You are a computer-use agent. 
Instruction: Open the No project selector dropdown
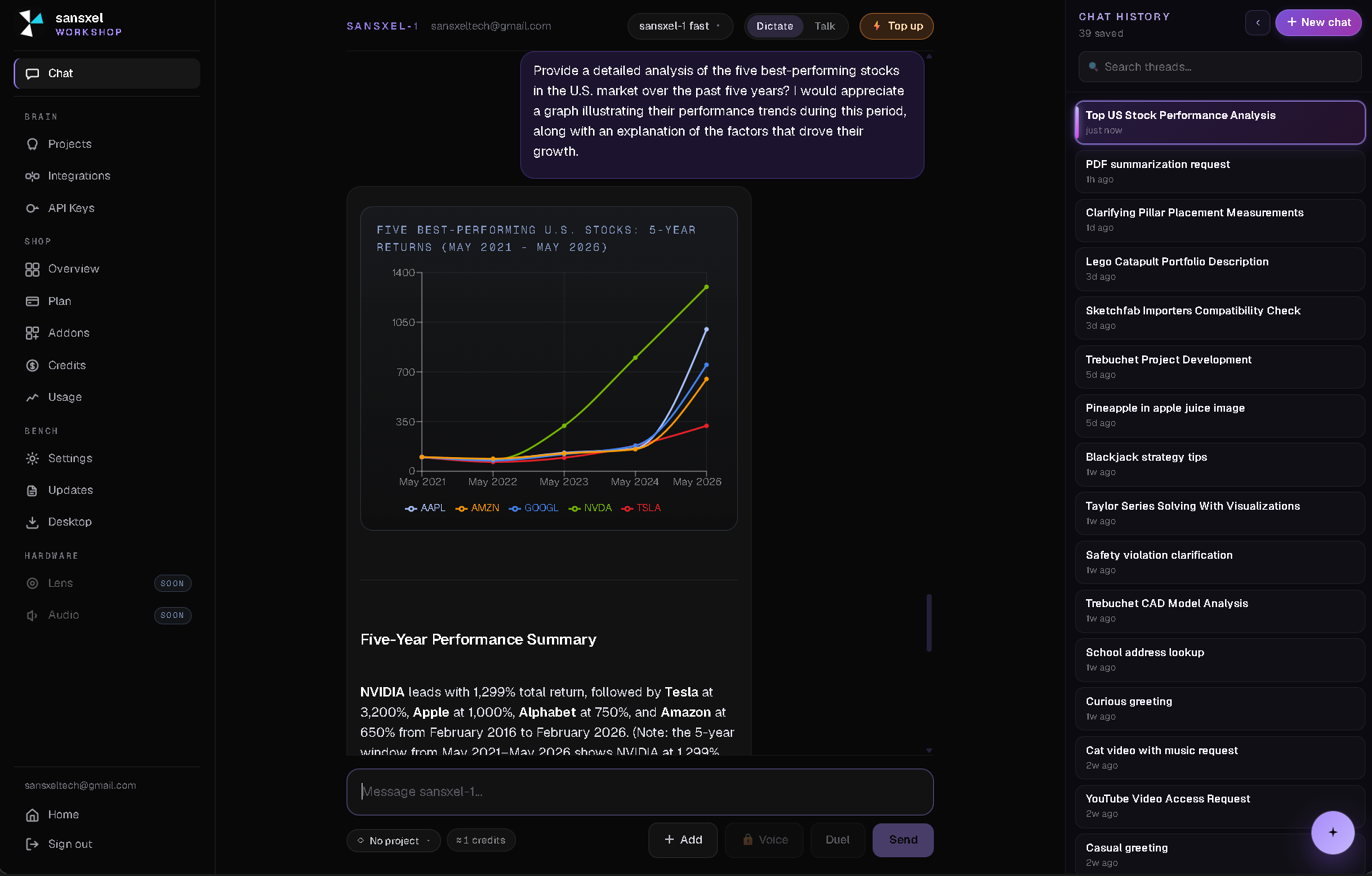tap(393, 841)
